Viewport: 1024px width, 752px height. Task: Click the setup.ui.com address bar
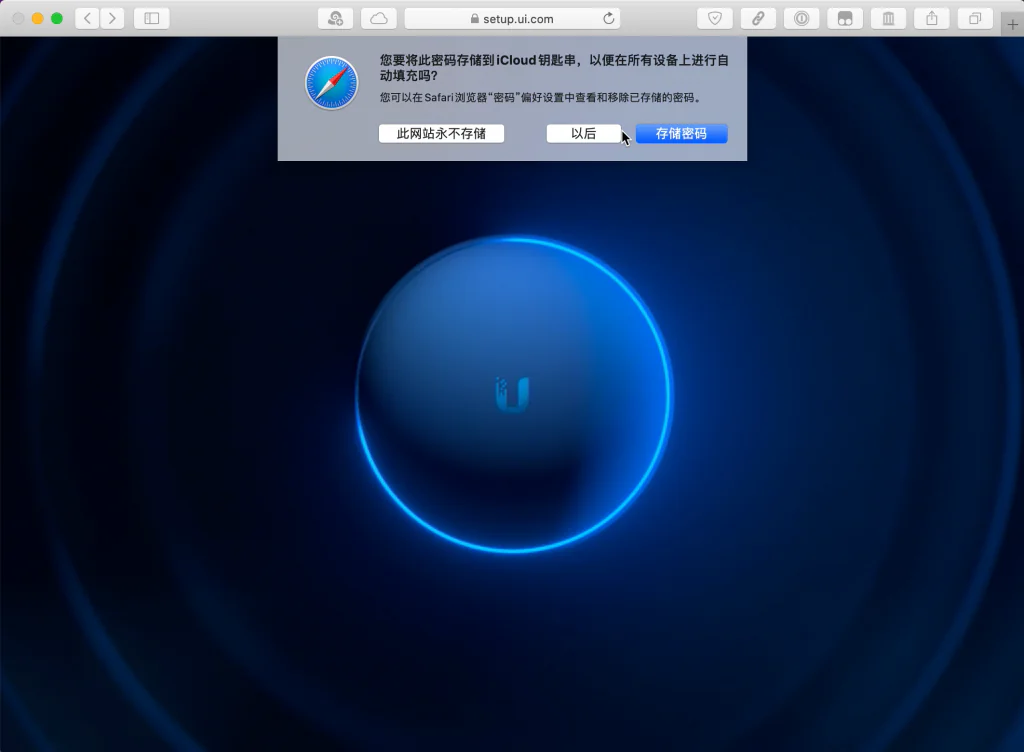[x=512, y=18]
